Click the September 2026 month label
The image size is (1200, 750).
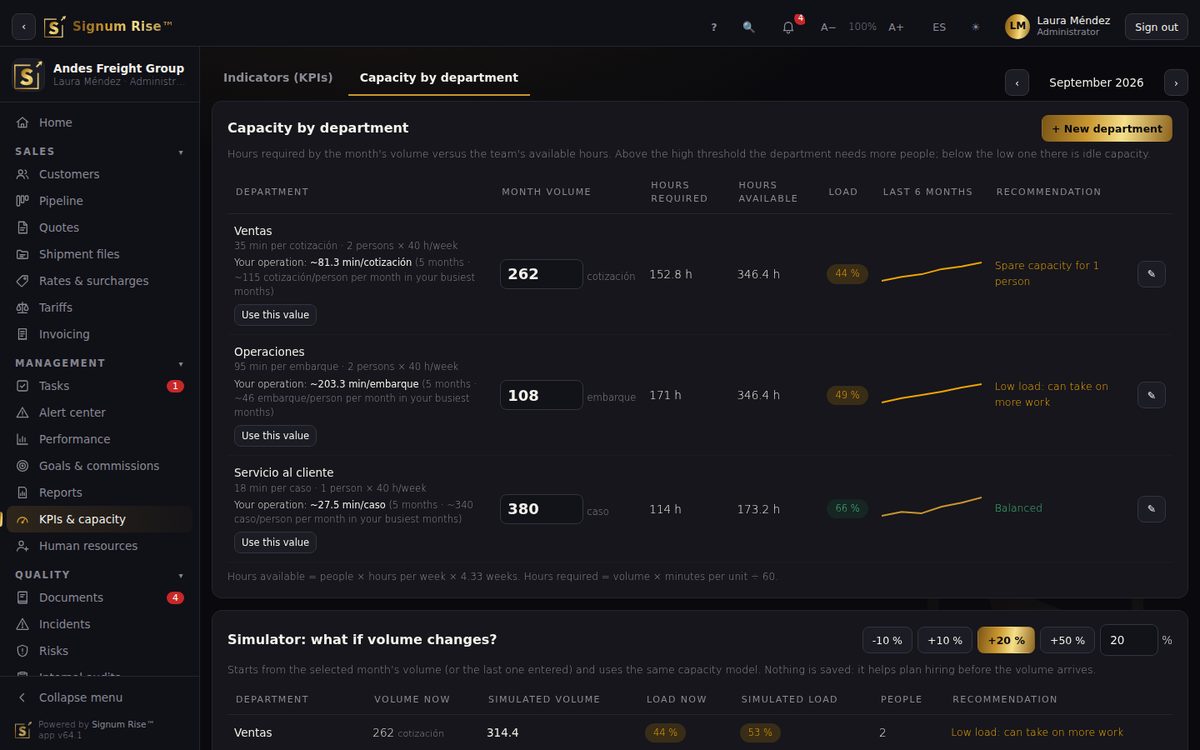pyautogui.click(x=1096, y=83)
